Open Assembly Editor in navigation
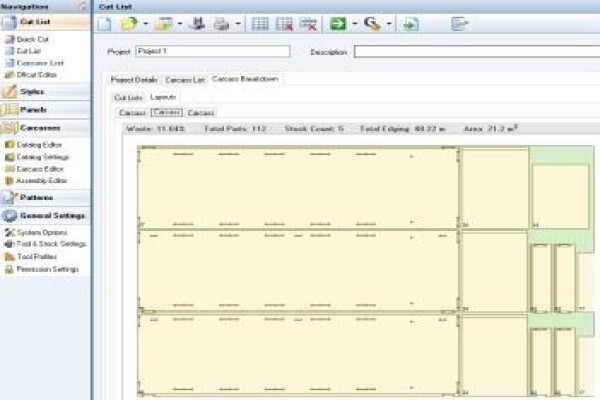 click(41, 181)
